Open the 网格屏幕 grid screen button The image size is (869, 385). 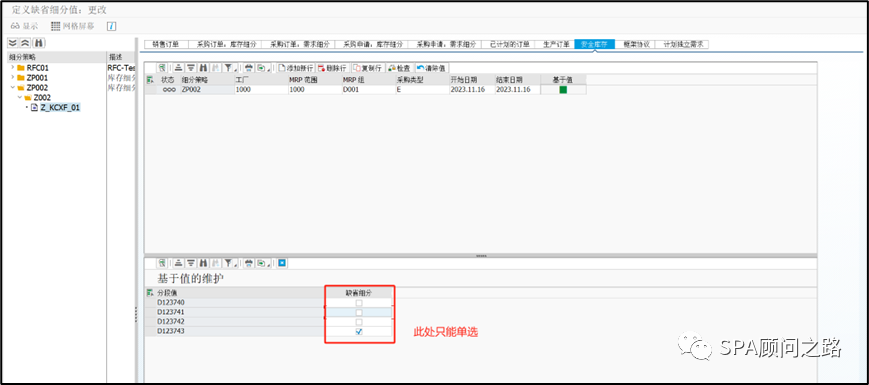point(72,26)
